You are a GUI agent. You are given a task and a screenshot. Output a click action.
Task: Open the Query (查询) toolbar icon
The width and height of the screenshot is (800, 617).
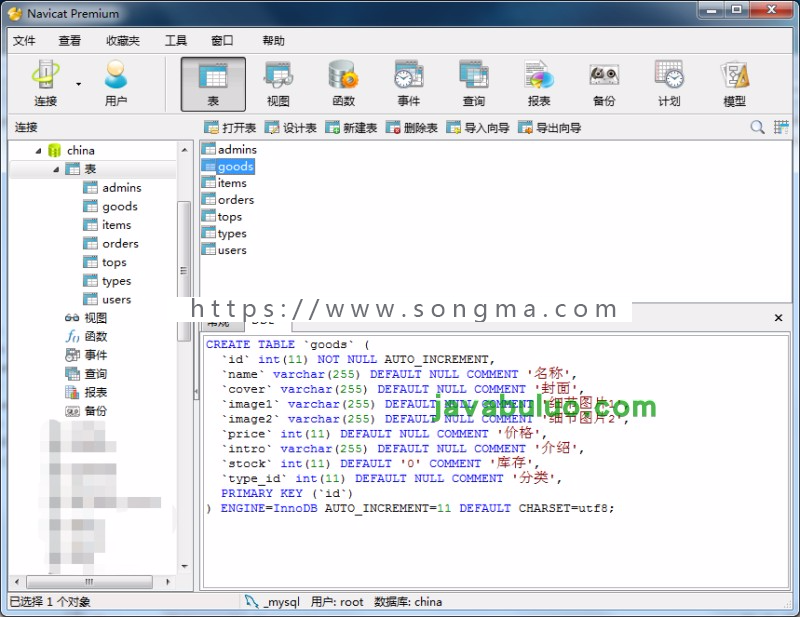tap(474, 83)
